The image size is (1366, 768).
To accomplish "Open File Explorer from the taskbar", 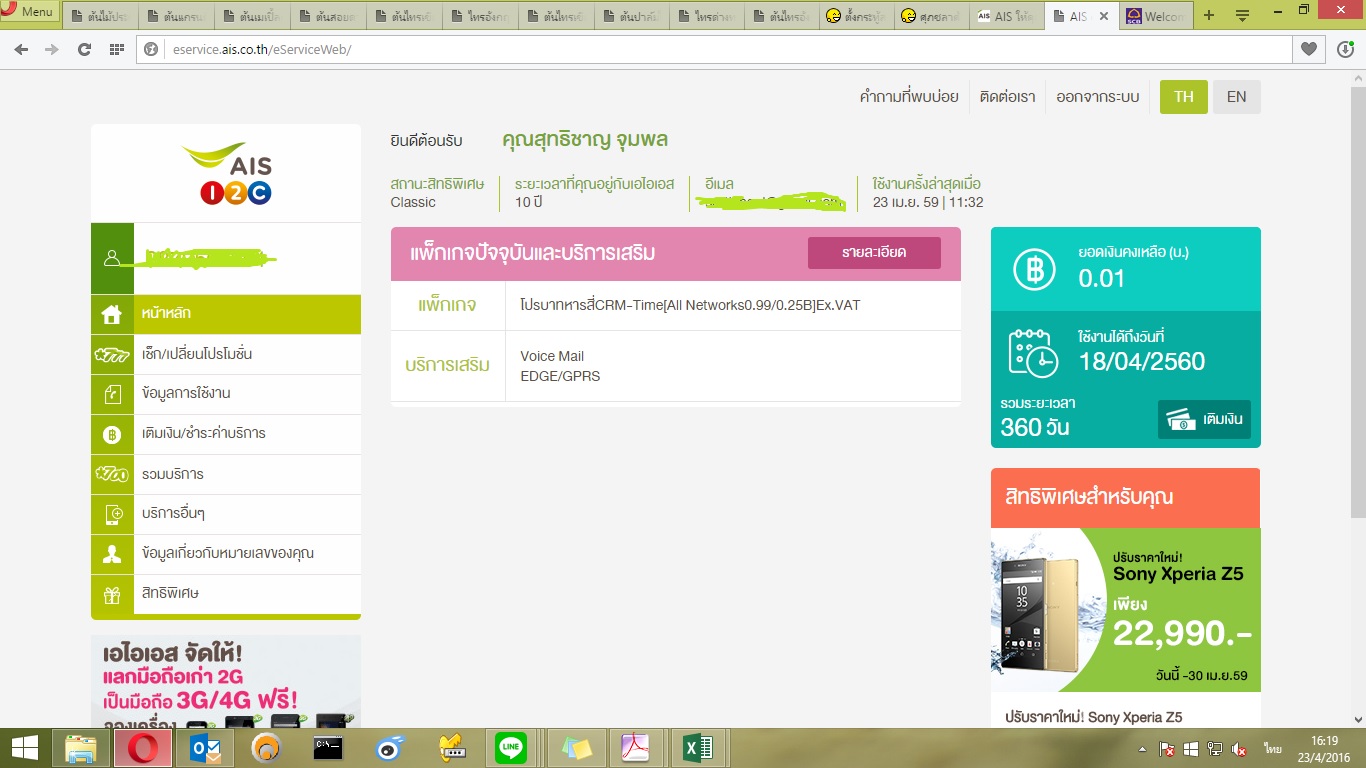I will point(81,748).
